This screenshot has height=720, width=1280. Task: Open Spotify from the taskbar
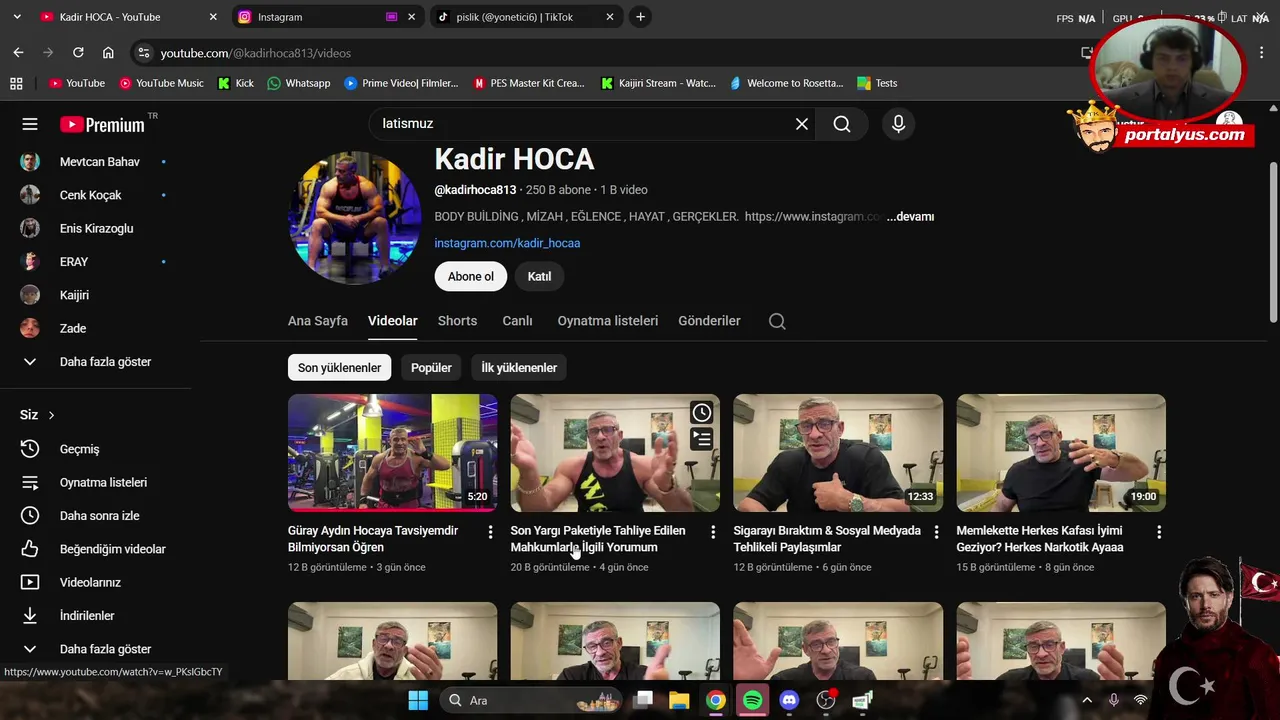pos(752,700)
